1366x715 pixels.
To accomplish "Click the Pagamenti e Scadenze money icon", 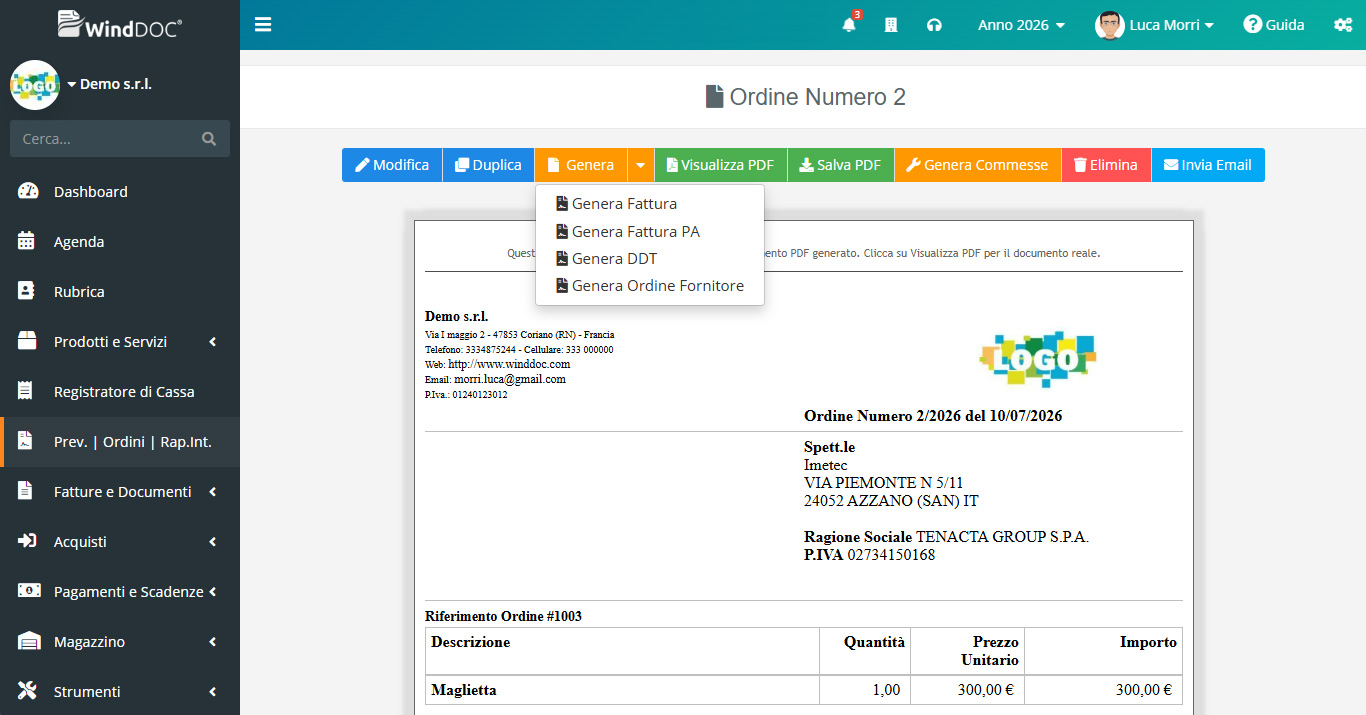I will [29, 591].
